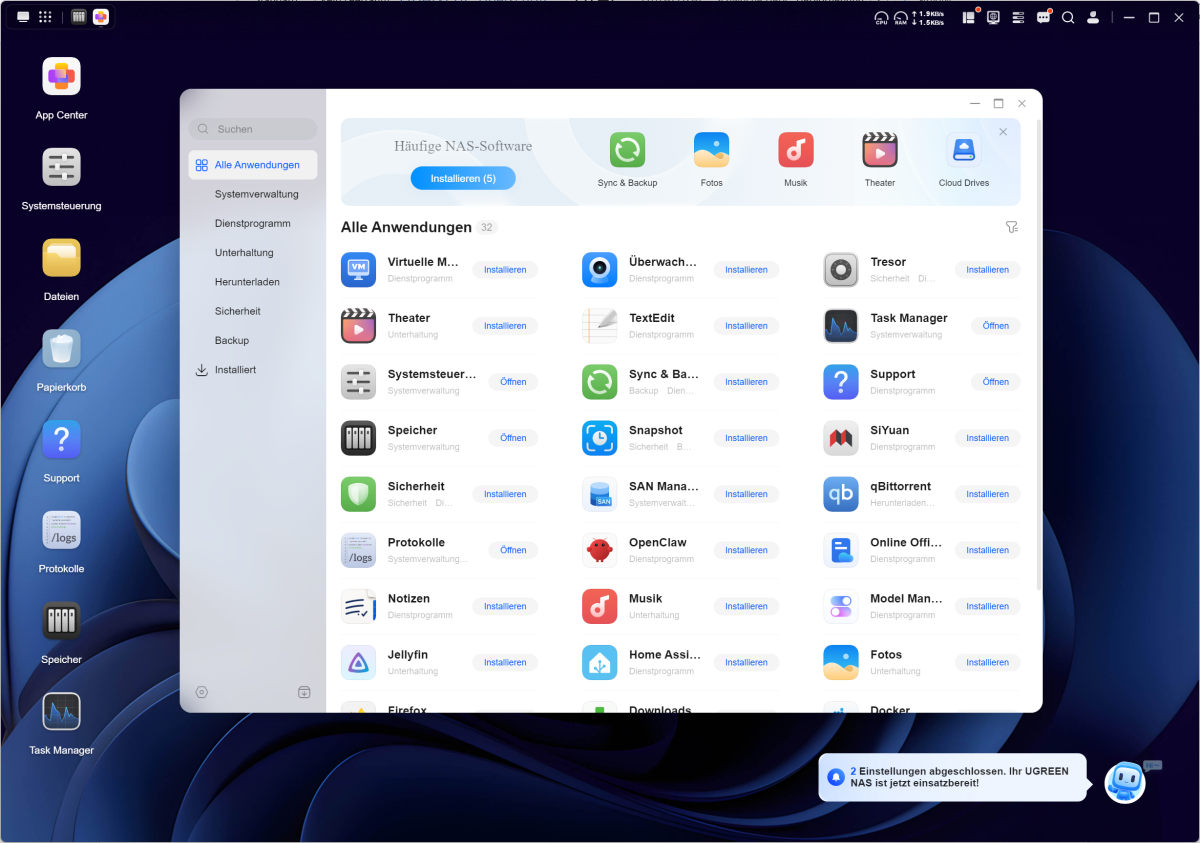Click the robot assistant mascot
Screen dimensions: 1200x843
[1126, 781]
